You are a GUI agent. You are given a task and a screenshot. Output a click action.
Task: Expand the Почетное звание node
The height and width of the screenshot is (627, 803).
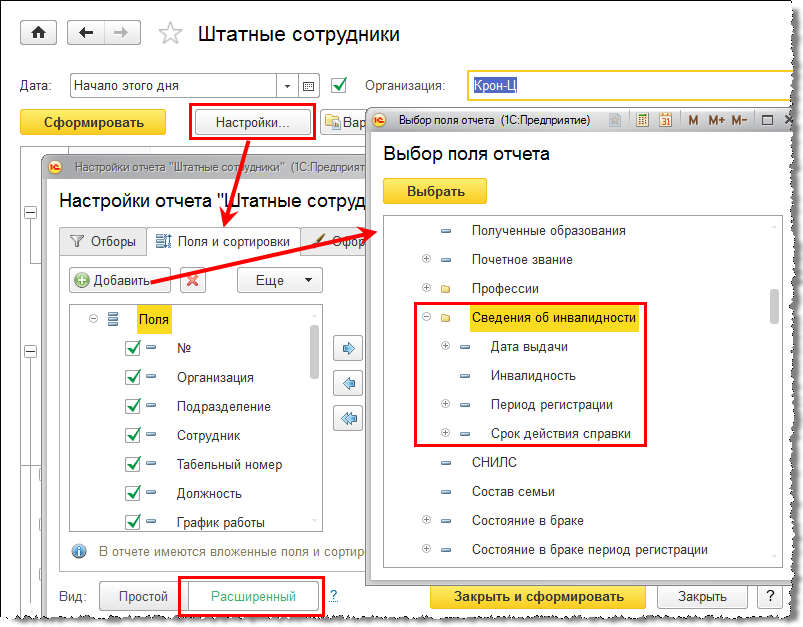(426, 259)
